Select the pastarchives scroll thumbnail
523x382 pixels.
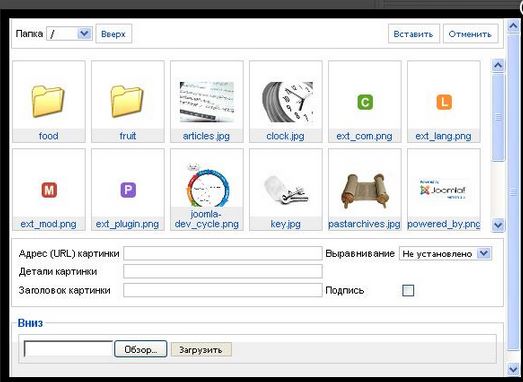click(x=365, y=191)
